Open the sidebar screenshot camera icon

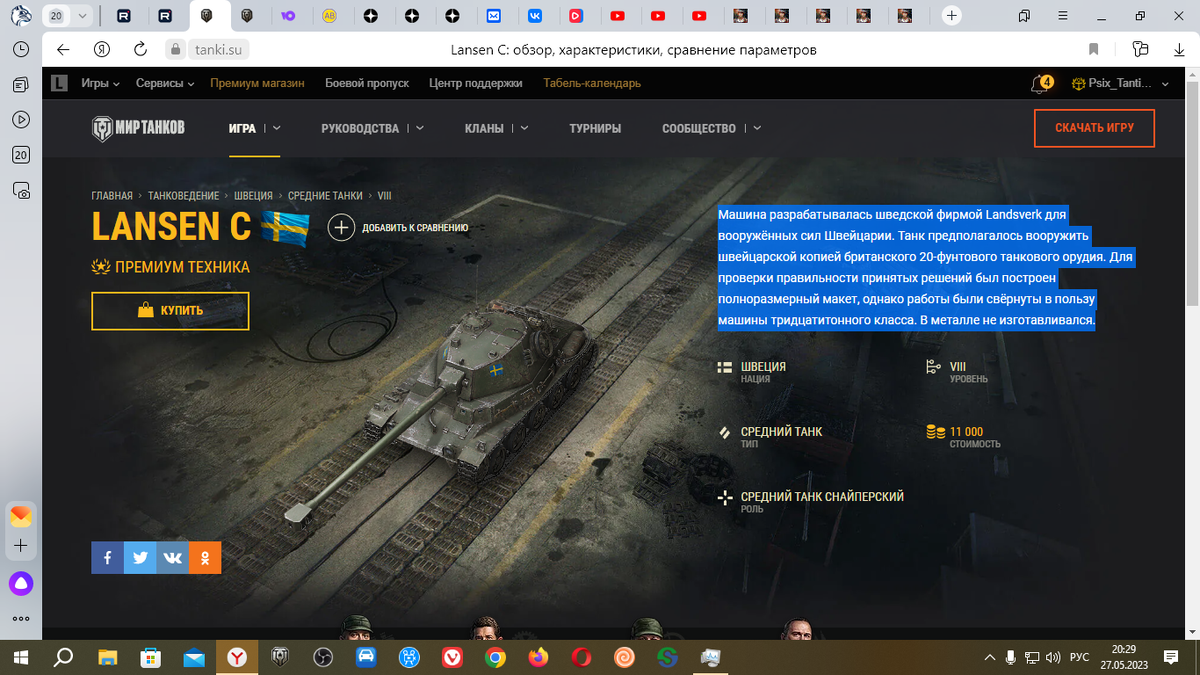coord(21,189)
